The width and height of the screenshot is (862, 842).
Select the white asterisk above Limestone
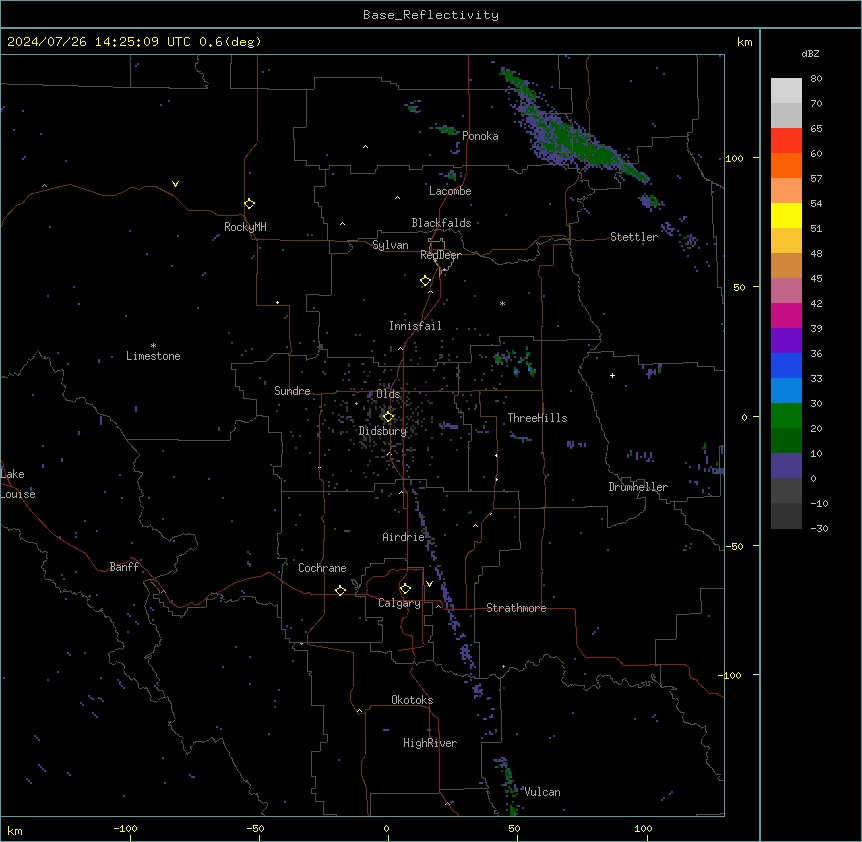pyautogui.click(x=153, y=346)
